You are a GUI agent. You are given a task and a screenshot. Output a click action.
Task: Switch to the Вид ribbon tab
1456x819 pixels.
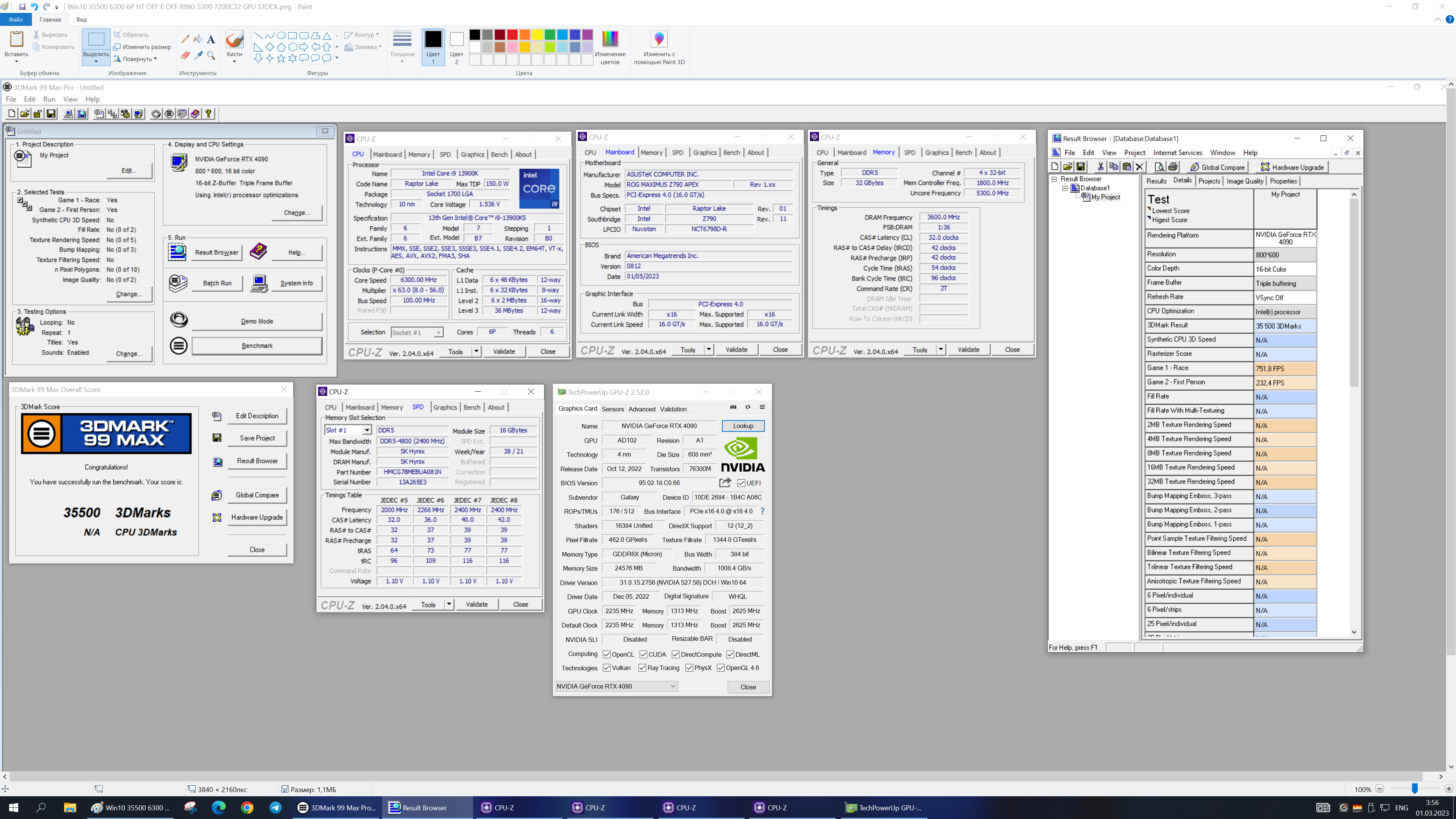pos(82,19)
